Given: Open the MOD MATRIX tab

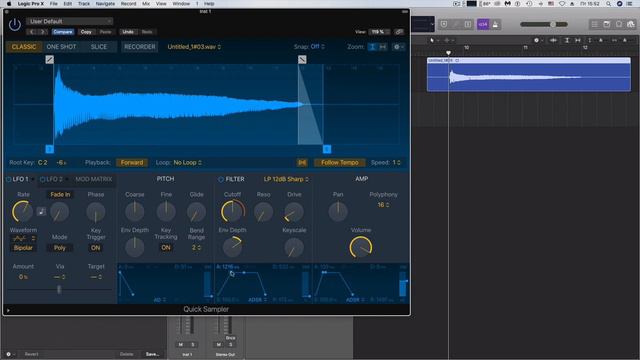Looking at the screenshot, I should click(x=93, y=179).
